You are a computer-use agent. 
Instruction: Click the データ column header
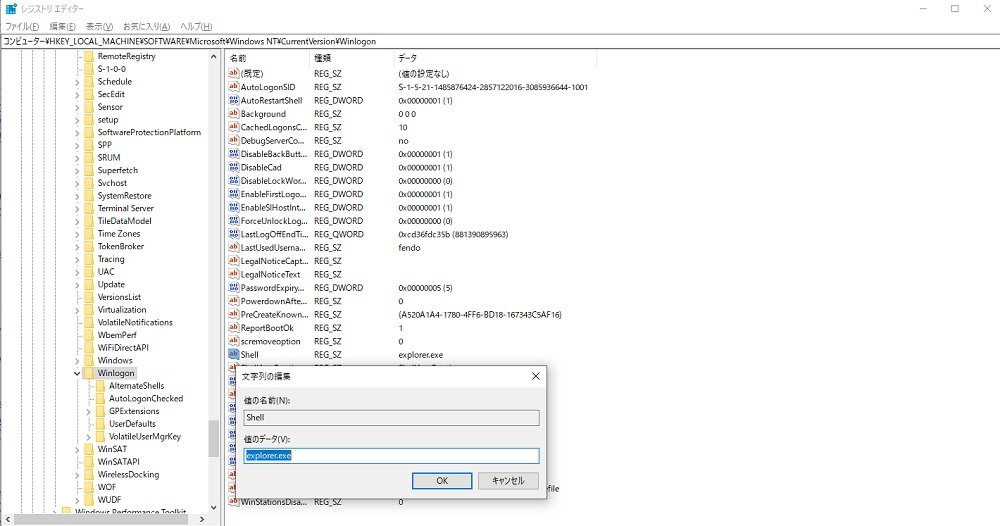coord(408,58)
